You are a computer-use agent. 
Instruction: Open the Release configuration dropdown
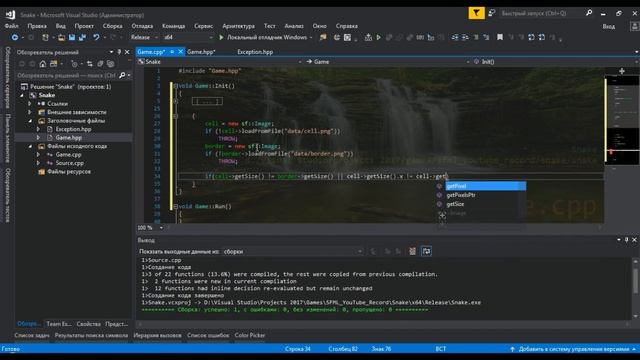(x=144, y=38)
